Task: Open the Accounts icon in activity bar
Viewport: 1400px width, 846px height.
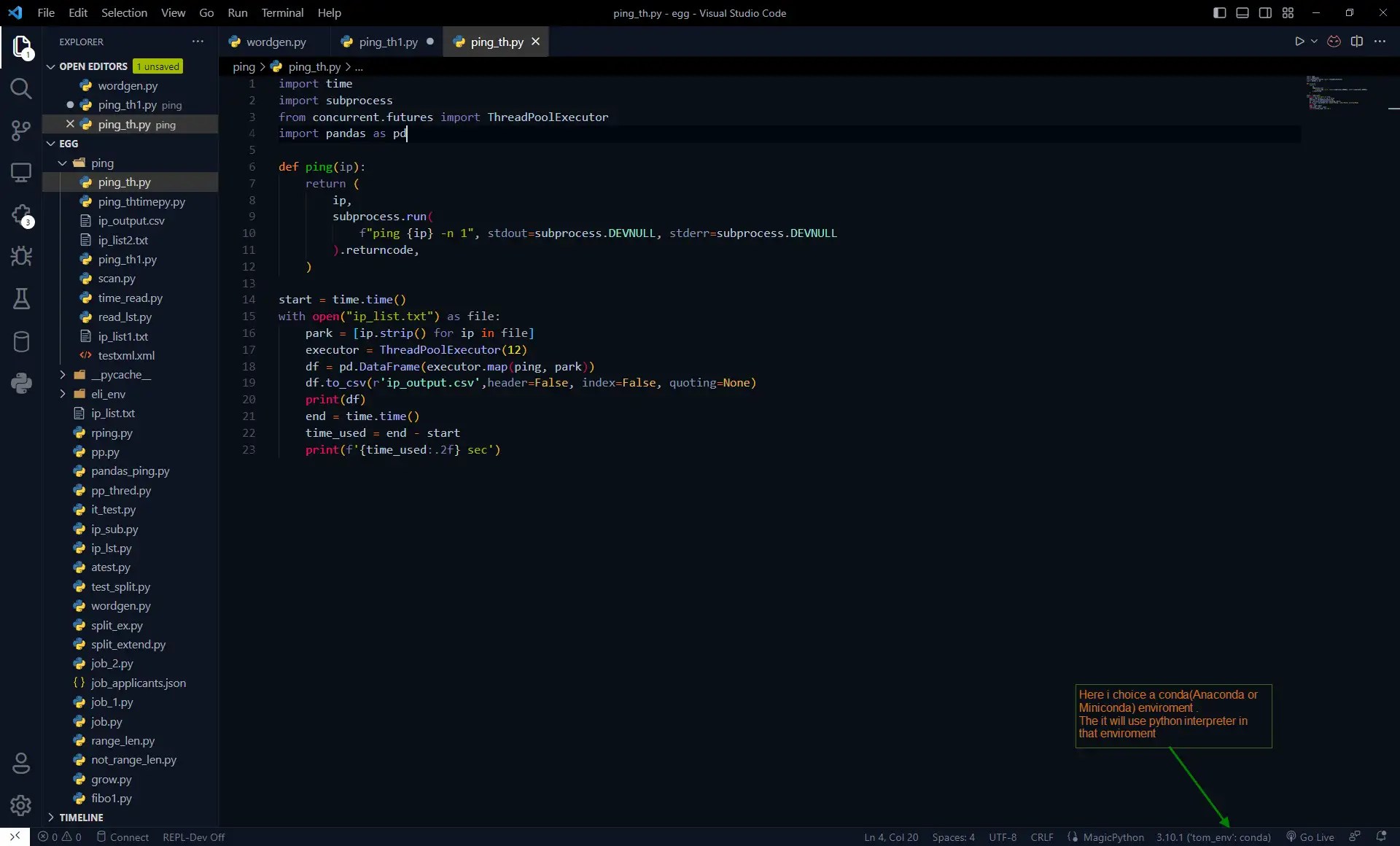Action: point(21,764)
